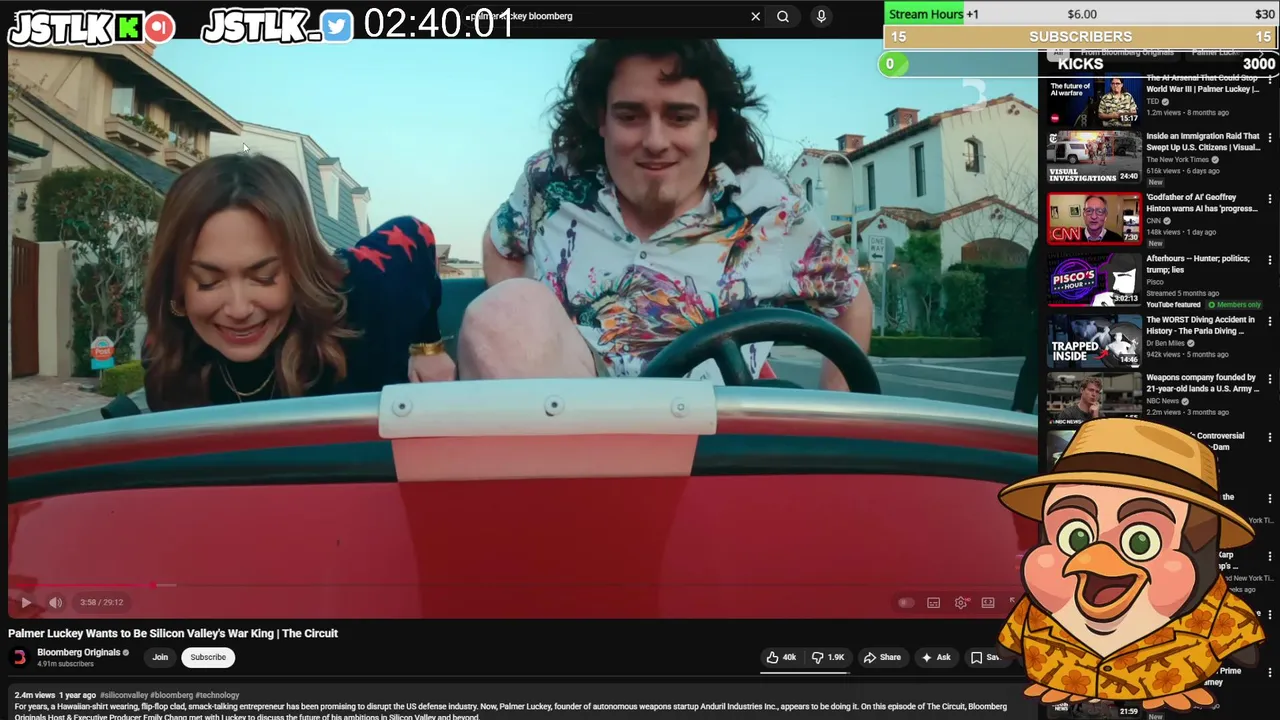Clear the search box with the X icon

pos(755,16)
